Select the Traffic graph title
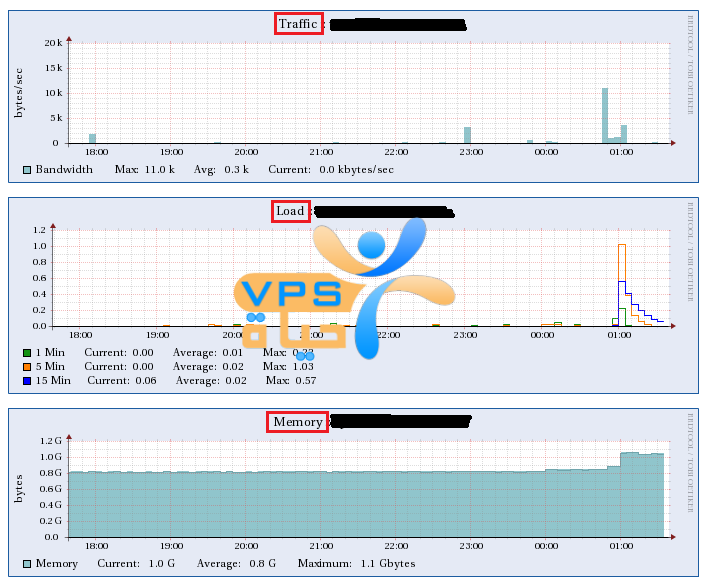Screen dimensions: 710x582 (x=298, y=24)
